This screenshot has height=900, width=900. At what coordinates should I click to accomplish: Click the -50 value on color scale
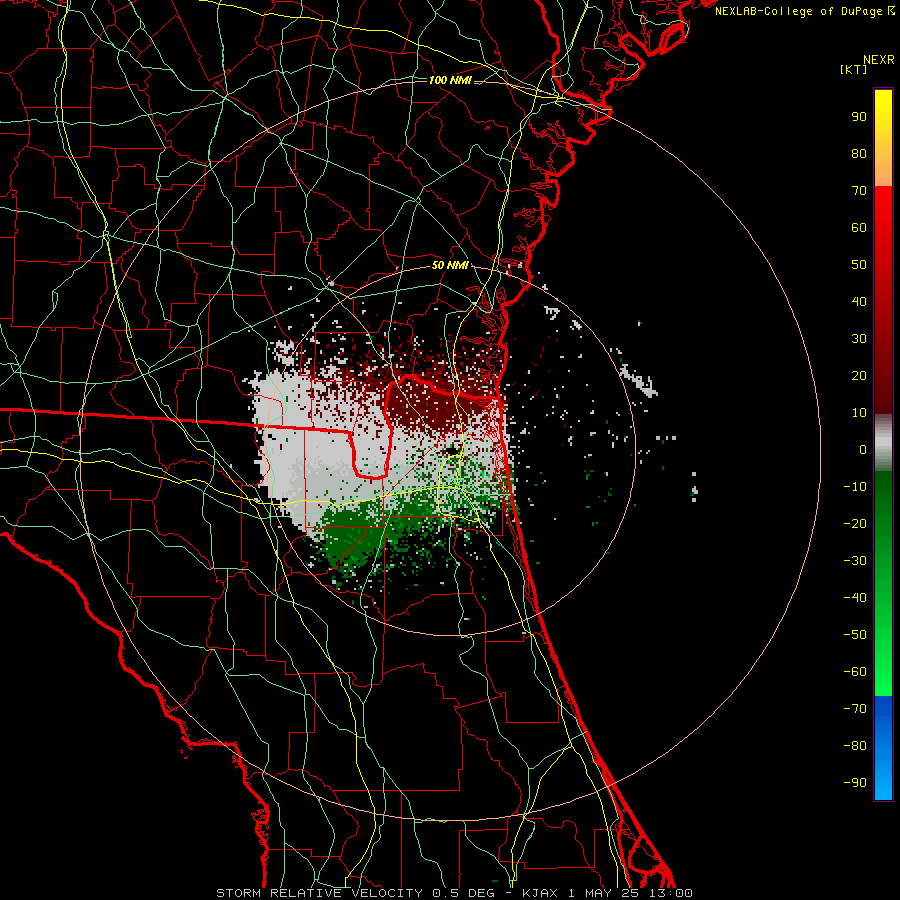pos(855,635)
